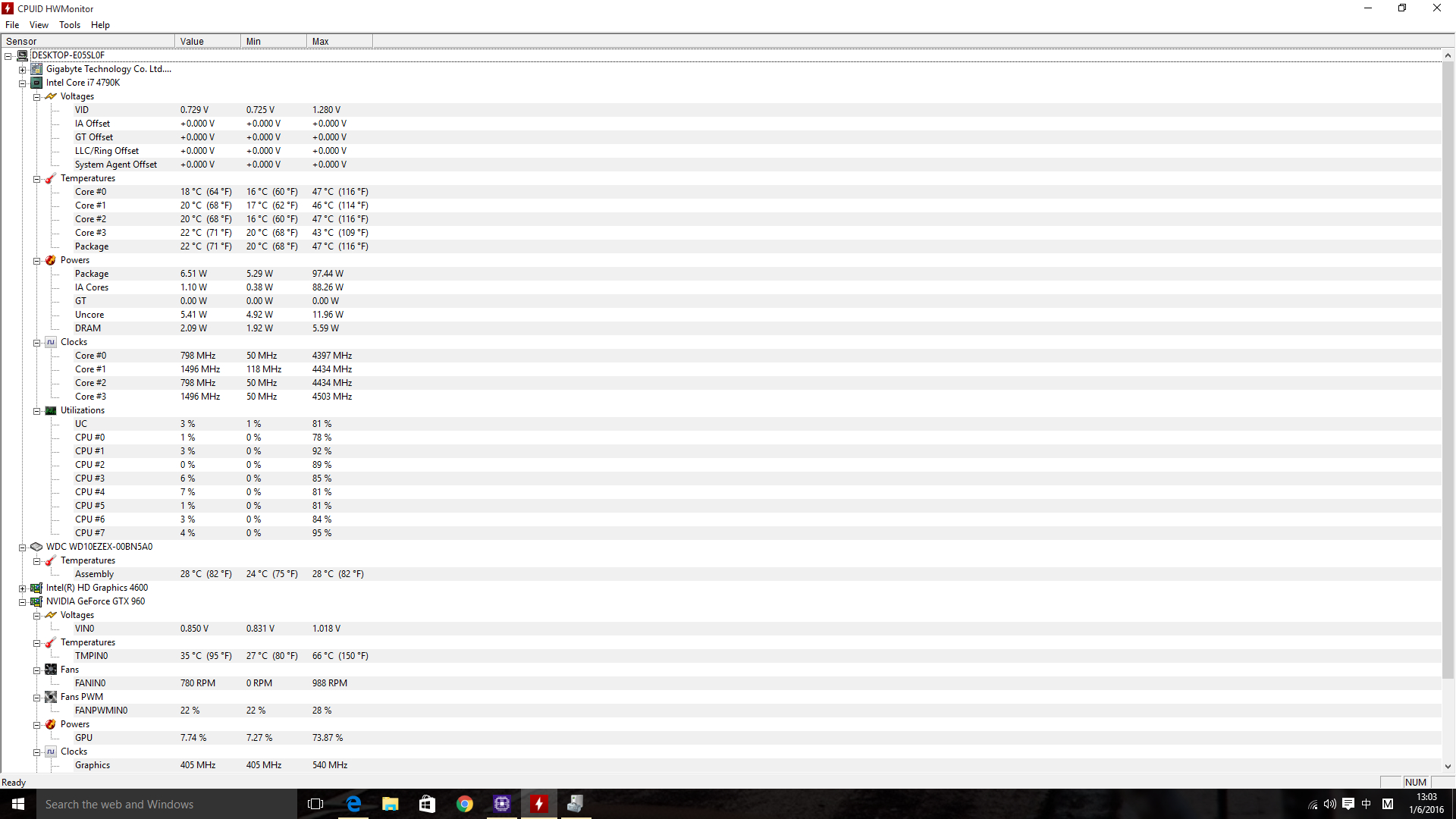Open Google Chrome from the taskbar

(x=465, y=804)
